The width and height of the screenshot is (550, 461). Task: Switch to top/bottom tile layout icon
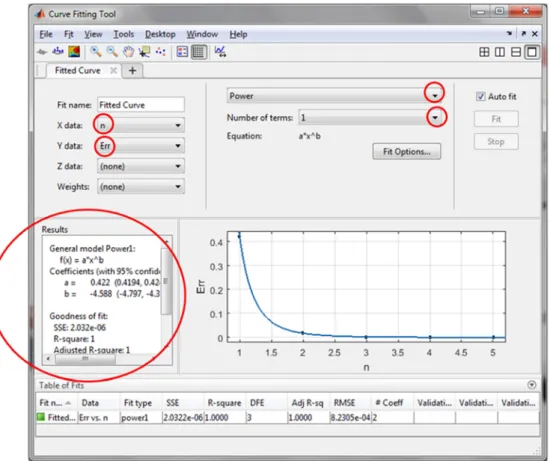(x=516, y=52)
